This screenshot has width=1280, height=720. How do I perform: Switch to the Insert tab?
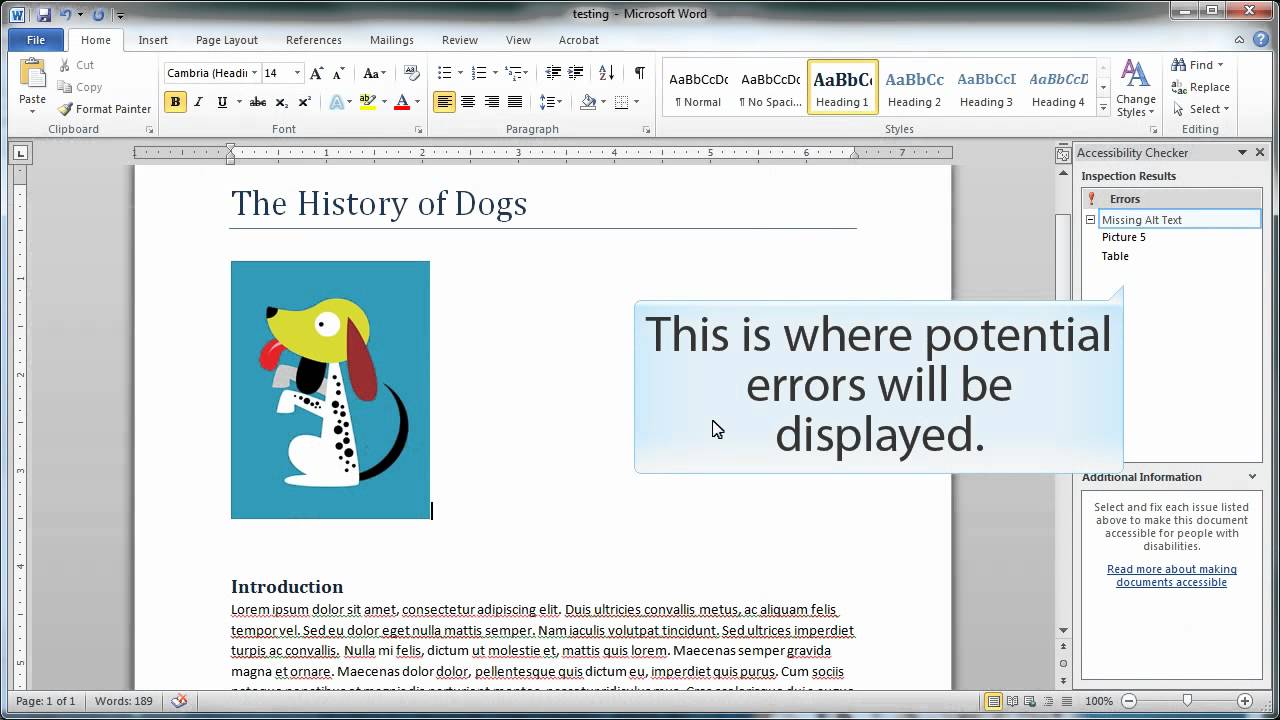pos(153,40)
